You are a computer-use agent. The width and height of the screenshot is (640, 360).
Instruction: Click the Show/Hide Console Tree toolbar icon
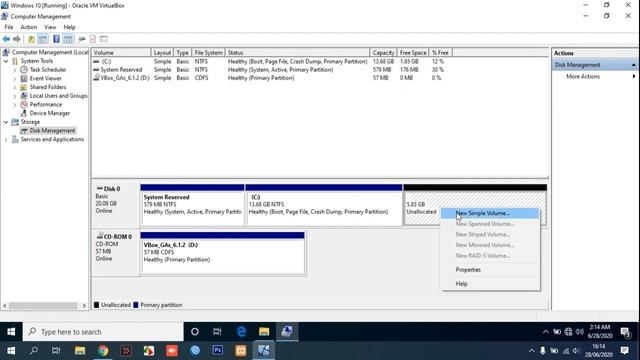point(42,39)
